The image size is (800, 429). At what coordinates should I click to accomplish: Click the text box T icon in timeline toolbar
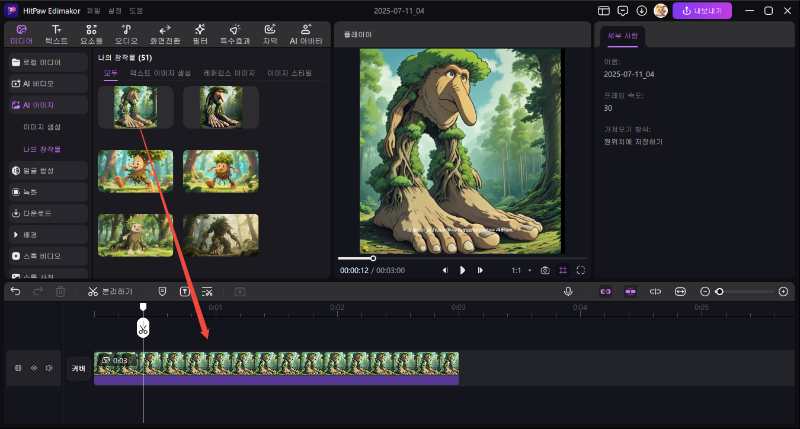tap(185, 291)
